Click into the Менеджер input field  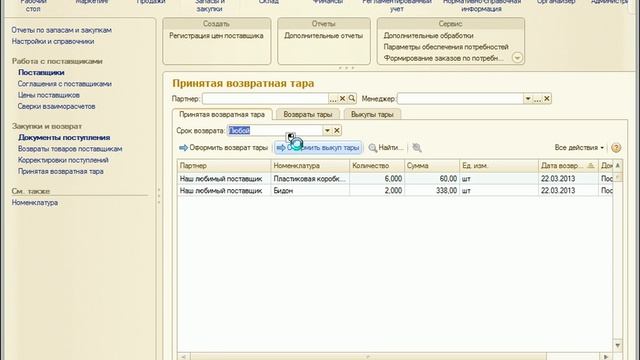coord(460,99)
